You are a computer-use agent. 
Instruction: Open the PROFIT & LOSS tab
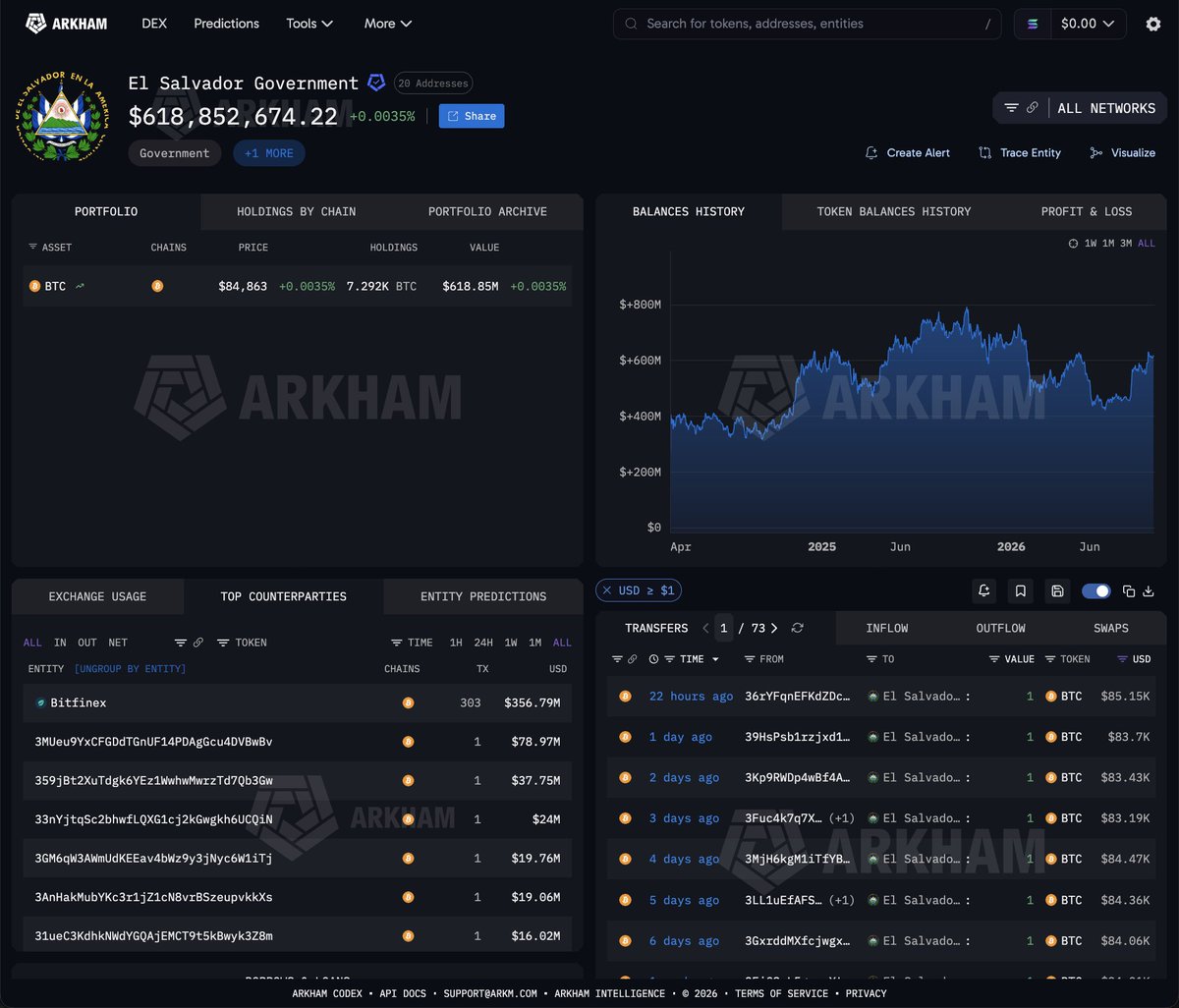click(1086, 211)
